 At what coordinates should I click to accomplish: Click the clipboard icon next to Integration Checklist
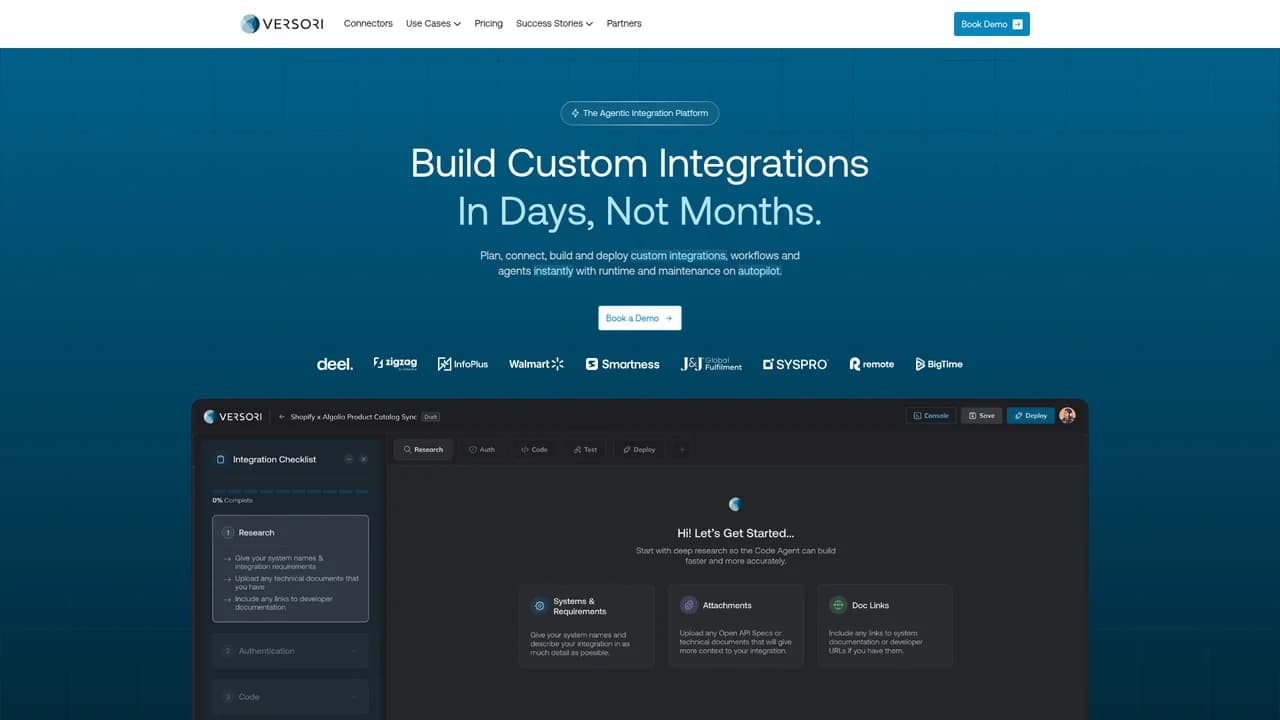point(221,460)
